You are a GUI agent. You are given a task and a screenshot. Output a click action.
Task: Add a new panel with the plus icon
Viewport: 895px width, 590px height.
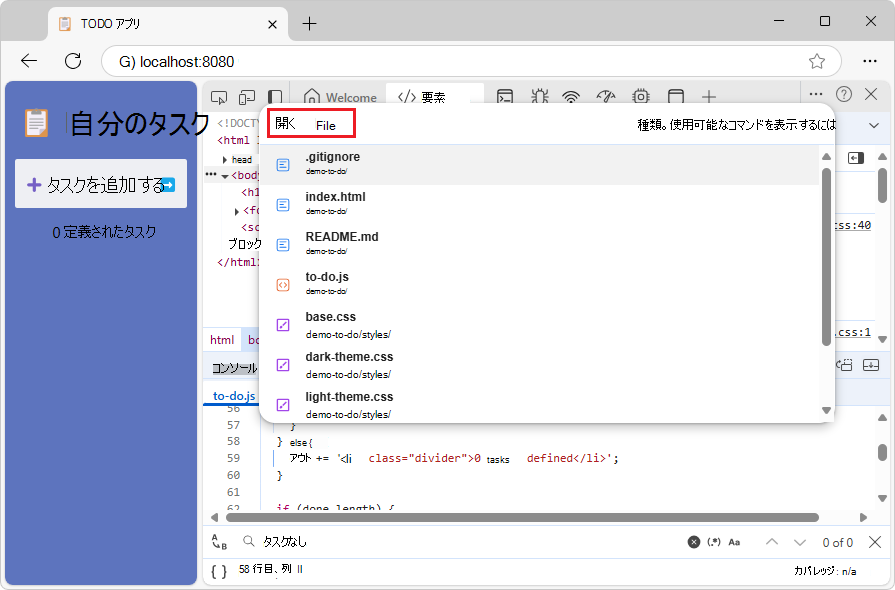709,96
